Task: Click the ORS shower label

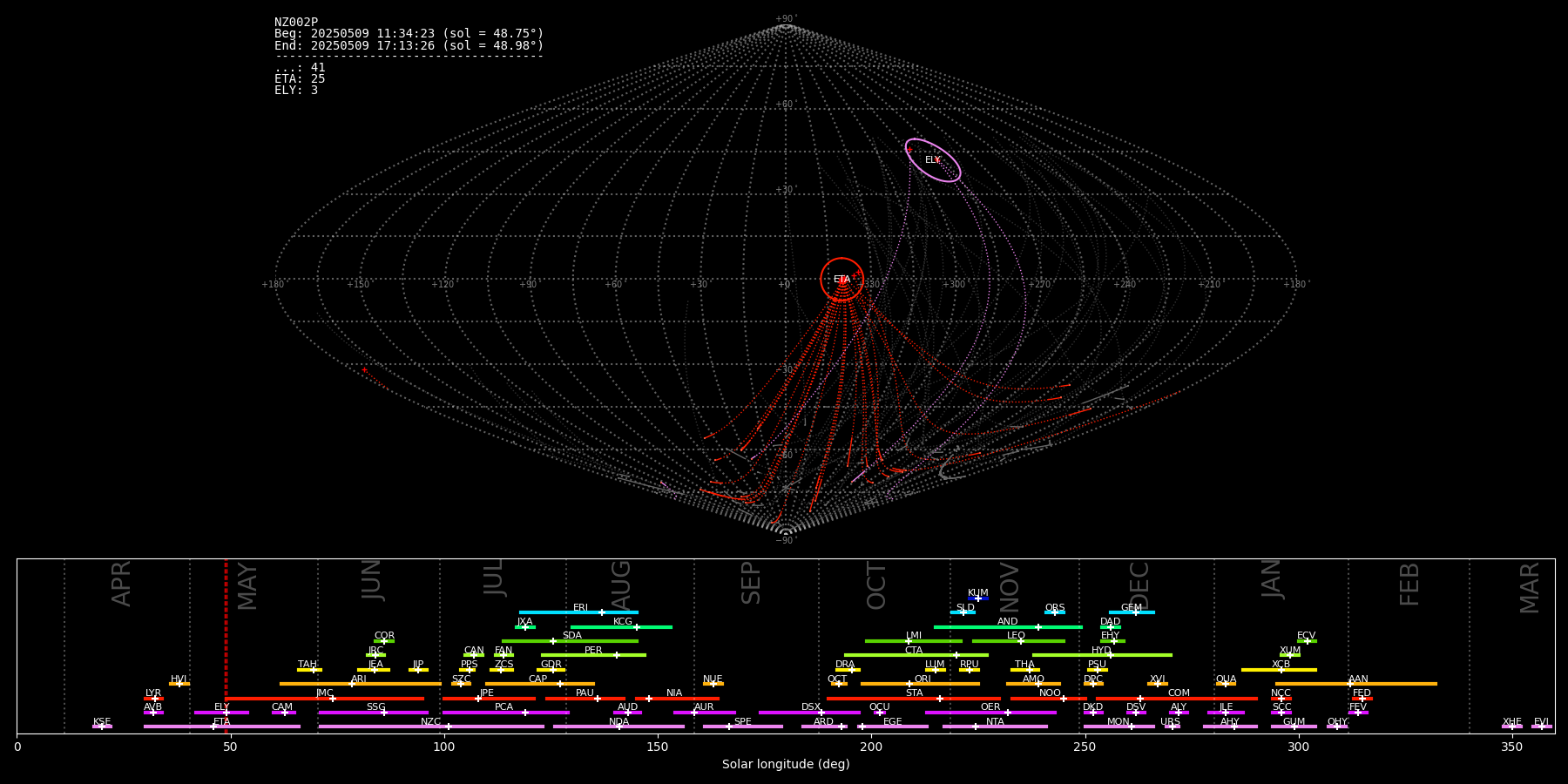Action: pyautogui.click(x=1055, y=608)
